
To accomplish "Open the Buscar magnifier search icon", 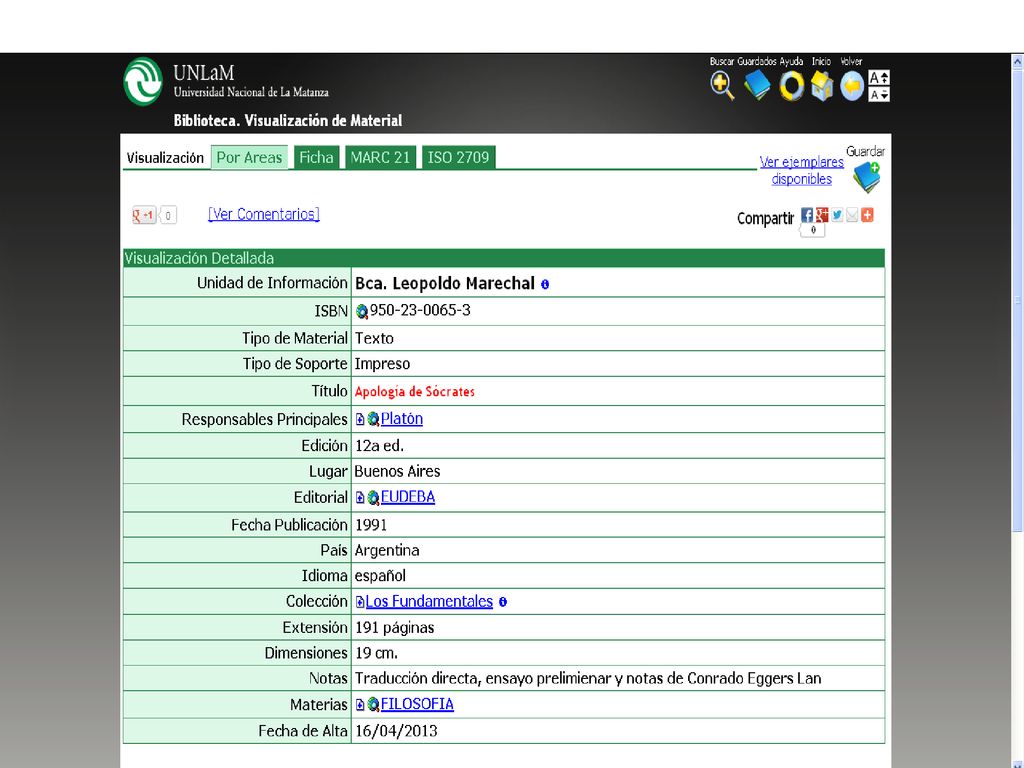I will click(x=722, y=86).
